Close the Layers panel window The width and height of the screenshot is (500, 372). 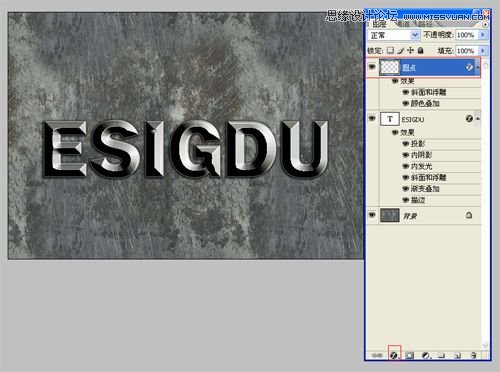[x=486, y=13]
